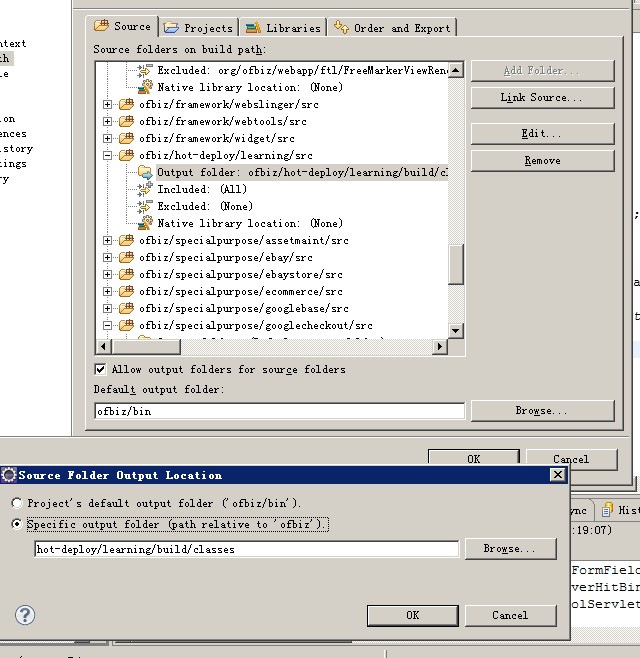640x658 pixels.
Task: Click the FreeMarkerViewRenderer Excluded filter icon
Action: [145, 70]
